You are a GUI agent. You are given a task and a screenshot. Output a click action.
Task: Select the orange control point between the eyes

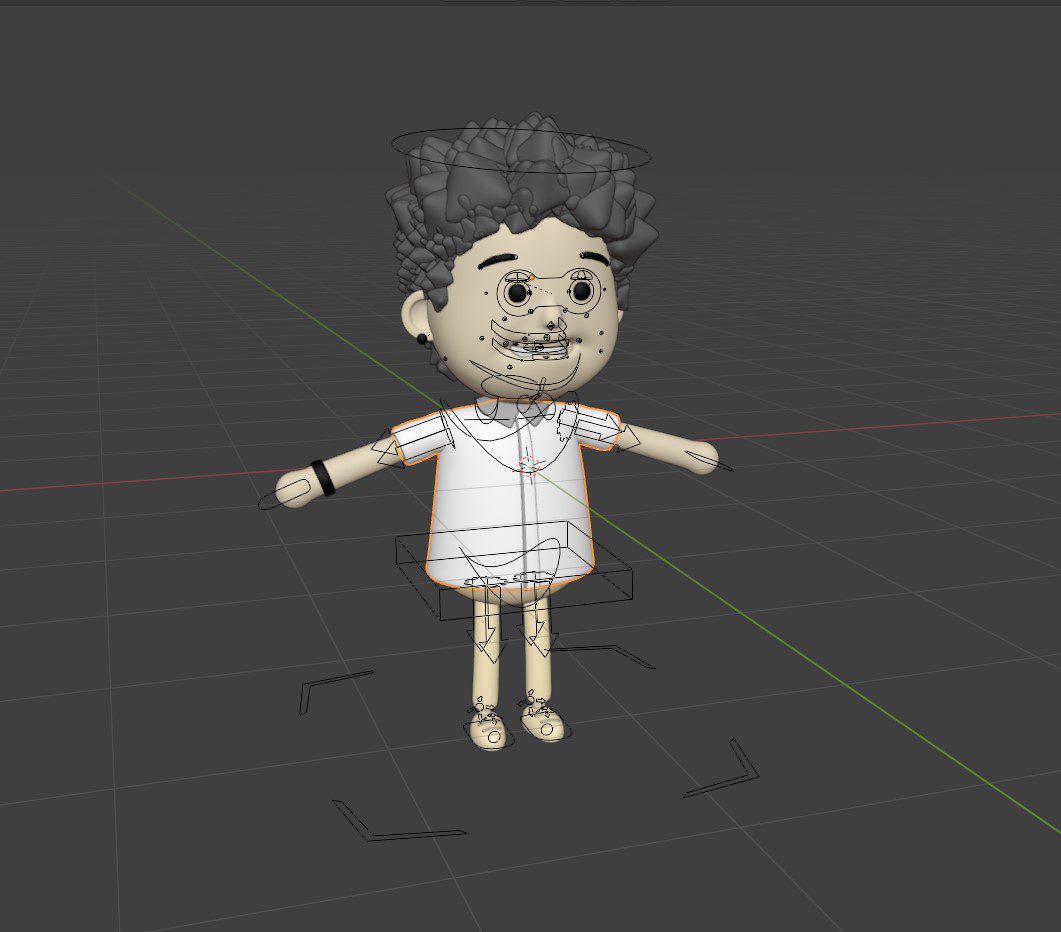(x=532, y=277)
